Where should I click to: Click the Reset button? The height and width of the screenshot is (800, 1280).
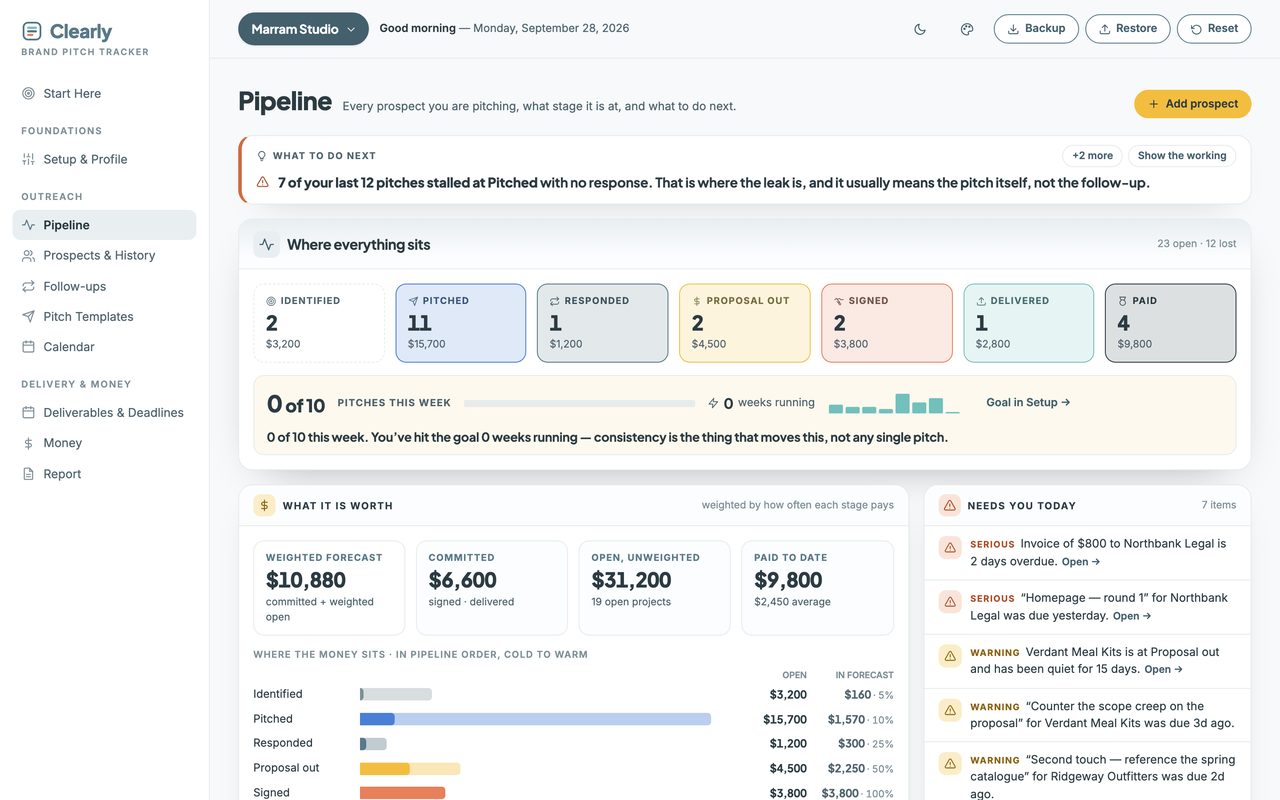(x=1214, y=29)
